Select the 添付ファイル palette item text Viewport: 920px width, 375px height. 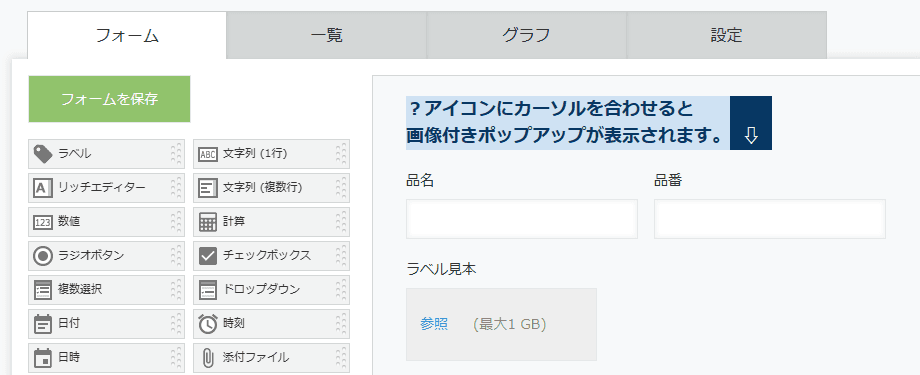click(x=256, y=358)
